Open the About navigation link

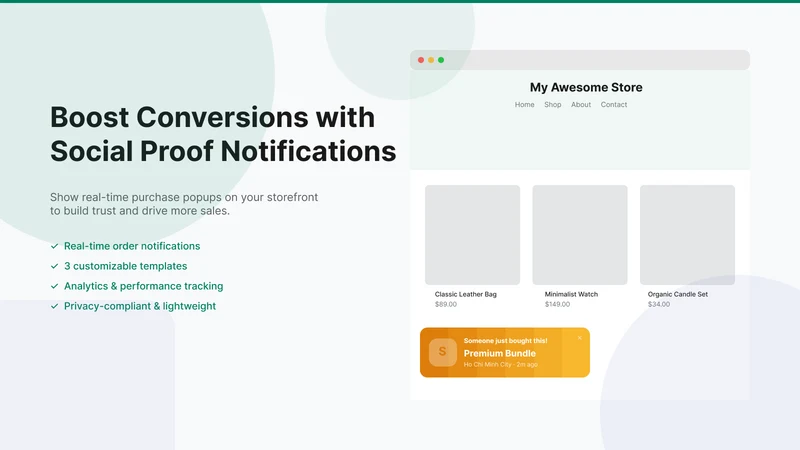click(x=581, y=105)
